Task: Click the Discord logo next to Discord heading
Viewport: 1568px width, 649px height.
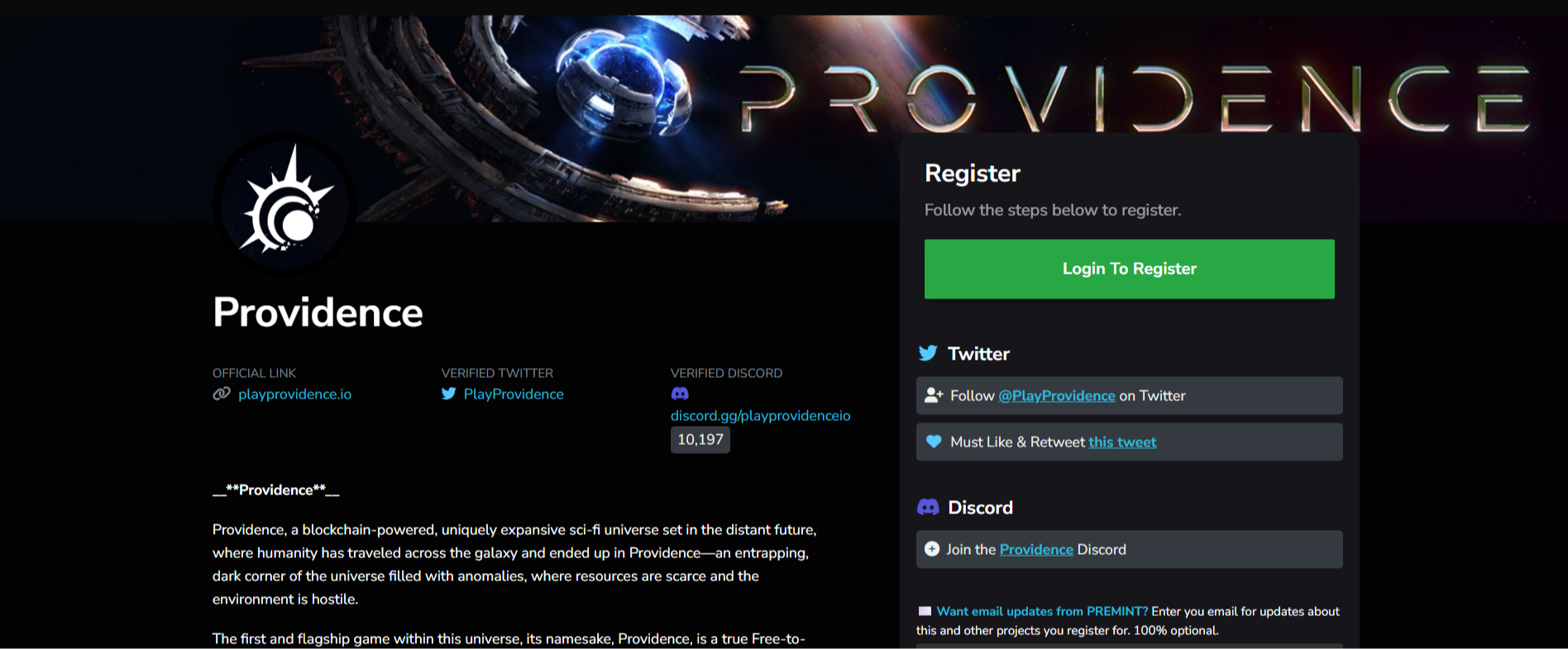Action: click(x=928, y=507)
